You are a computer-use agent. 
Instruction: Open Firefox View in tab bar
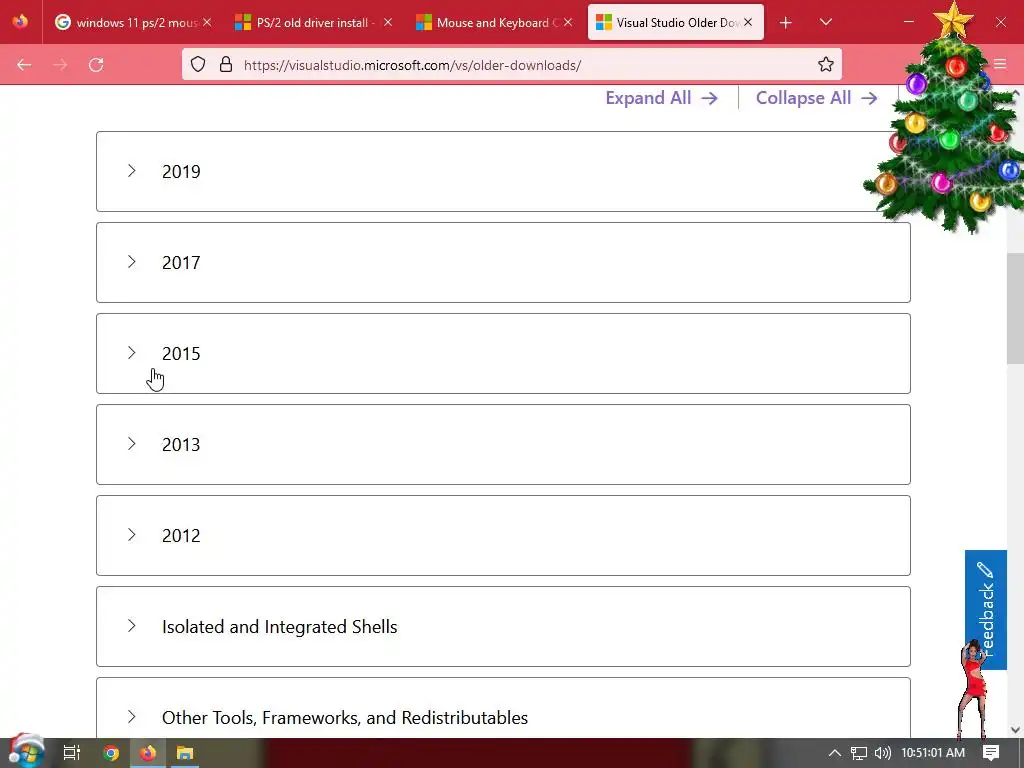click(20, 22)
